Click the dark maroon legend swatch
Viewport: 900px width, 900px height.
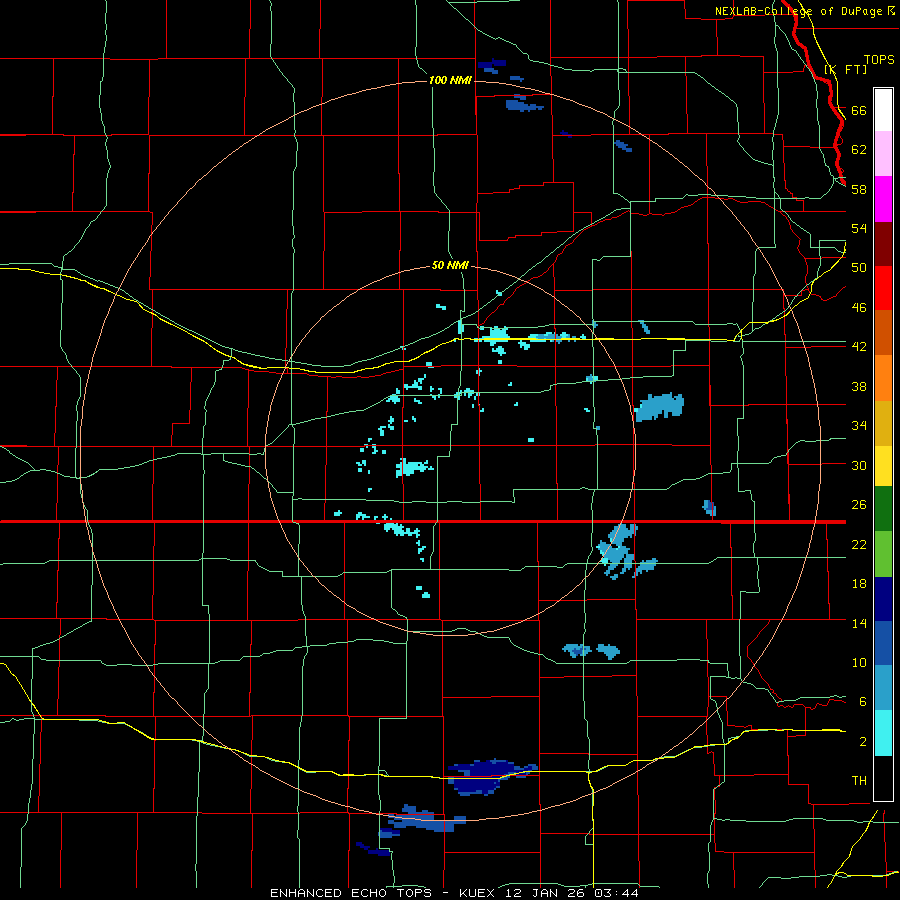(883, 245)
